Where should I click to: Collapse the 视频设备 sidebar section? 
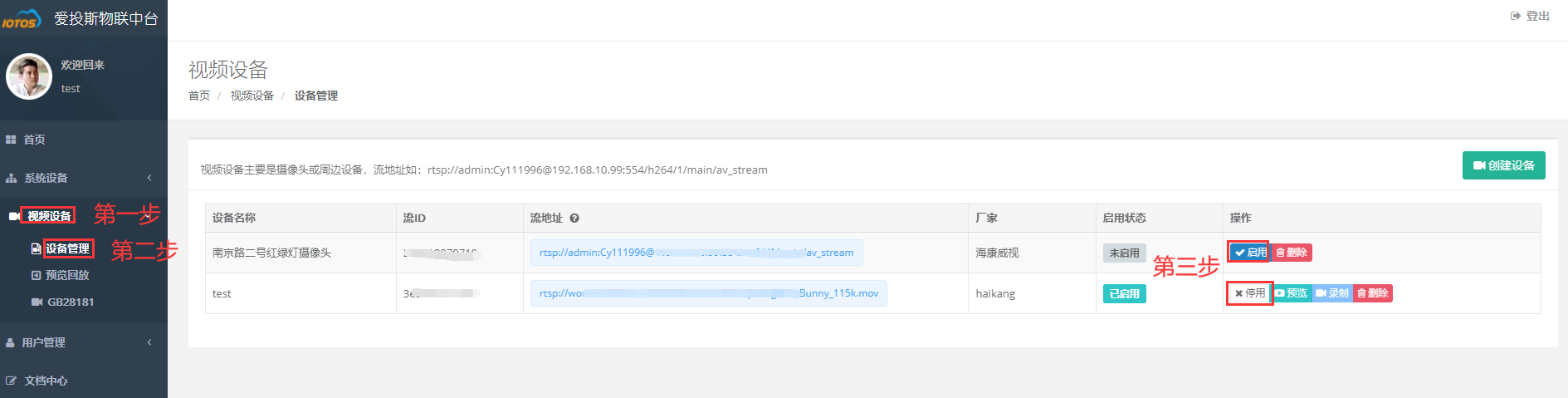tap(49, 216)
